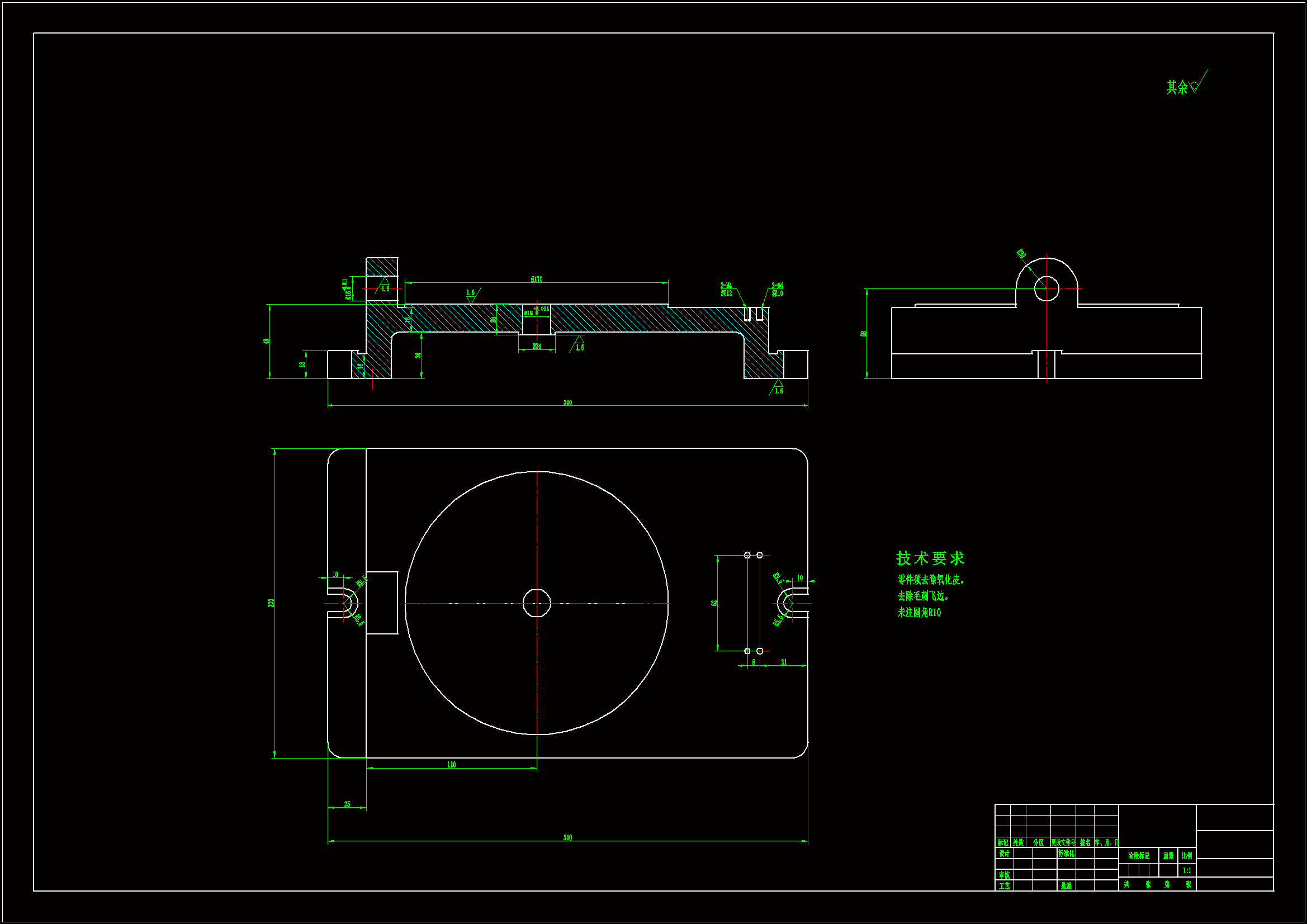Image resolution: width=1307 pixels, height=924 pixels.
Task: Click the 未注圆角R10 note line
Action: click(x=920, y=613)
